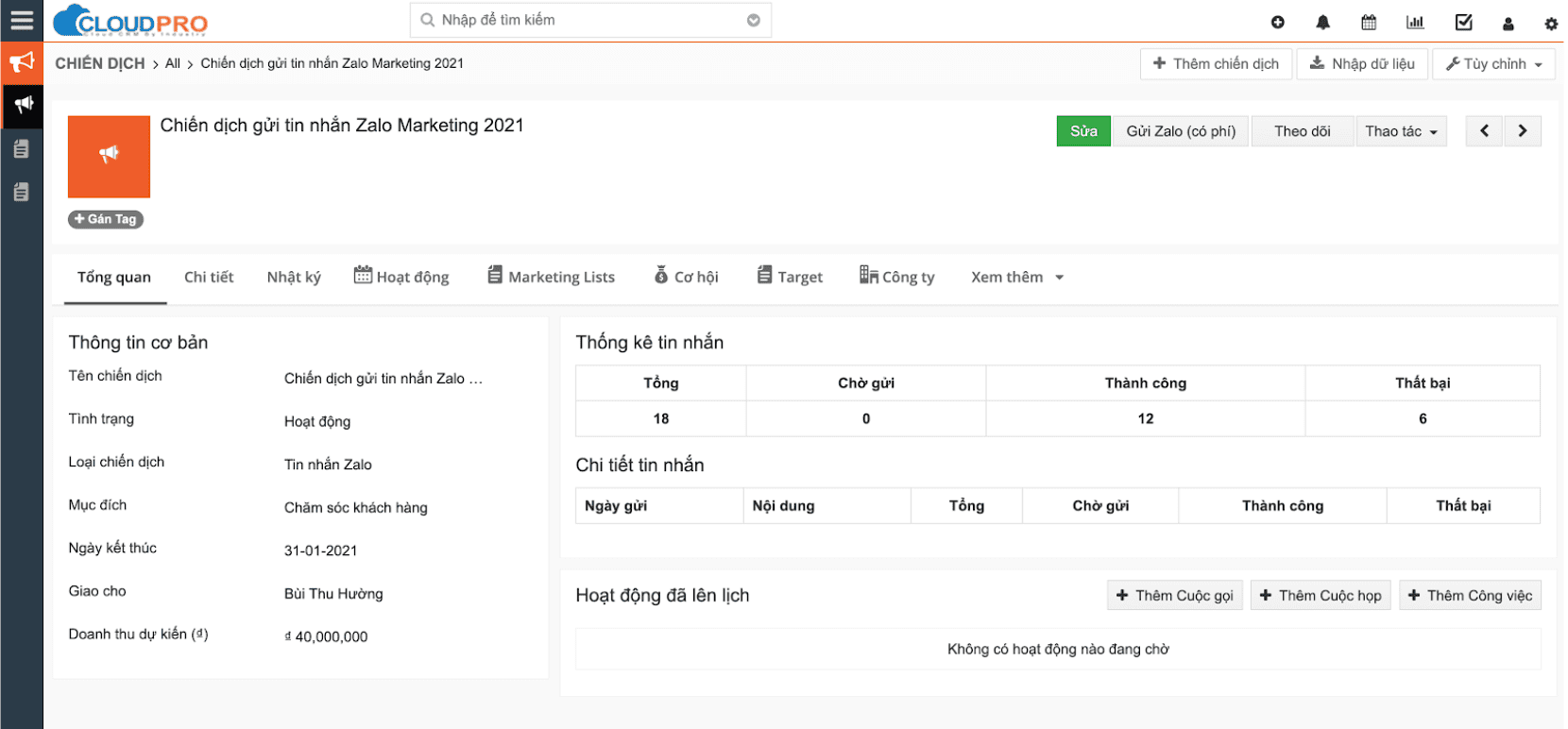Click Thêm Cuộc gọi button
The height and width of the screenshot is (729, 1568).
tap(1175, 595)
